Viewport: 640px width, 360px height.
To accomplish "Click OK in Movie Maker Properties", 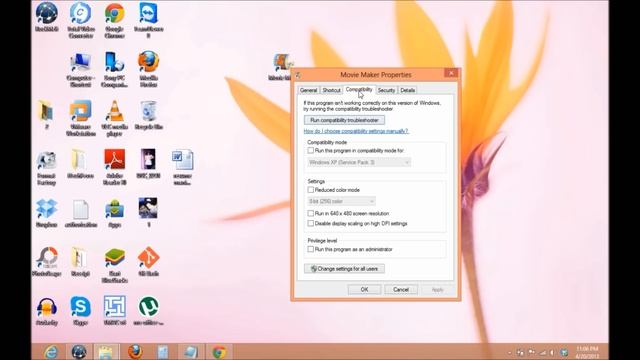I will (364, 289).
